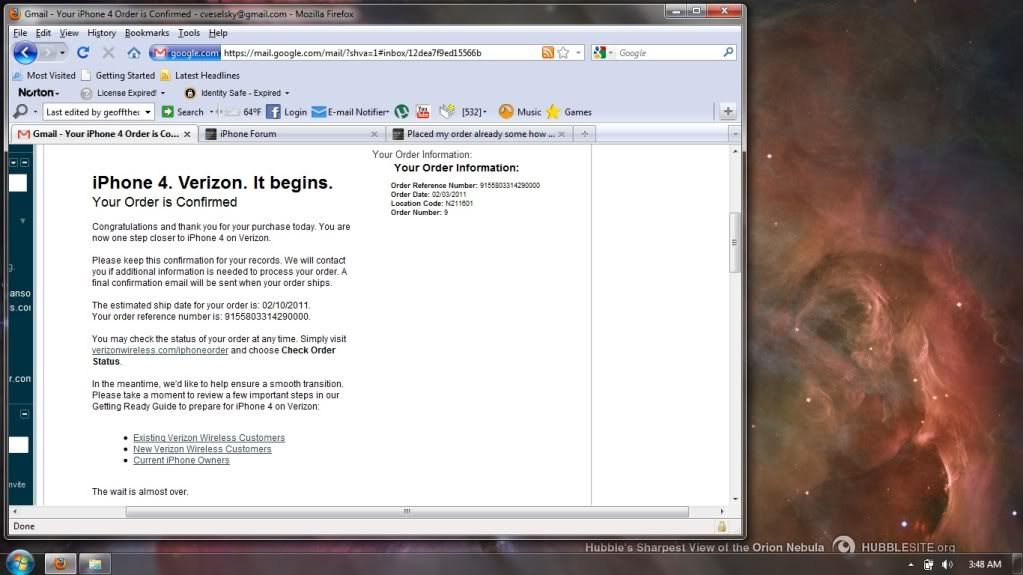Click the toolbar magnifier search icon
1023x575 pixels.
20,112
